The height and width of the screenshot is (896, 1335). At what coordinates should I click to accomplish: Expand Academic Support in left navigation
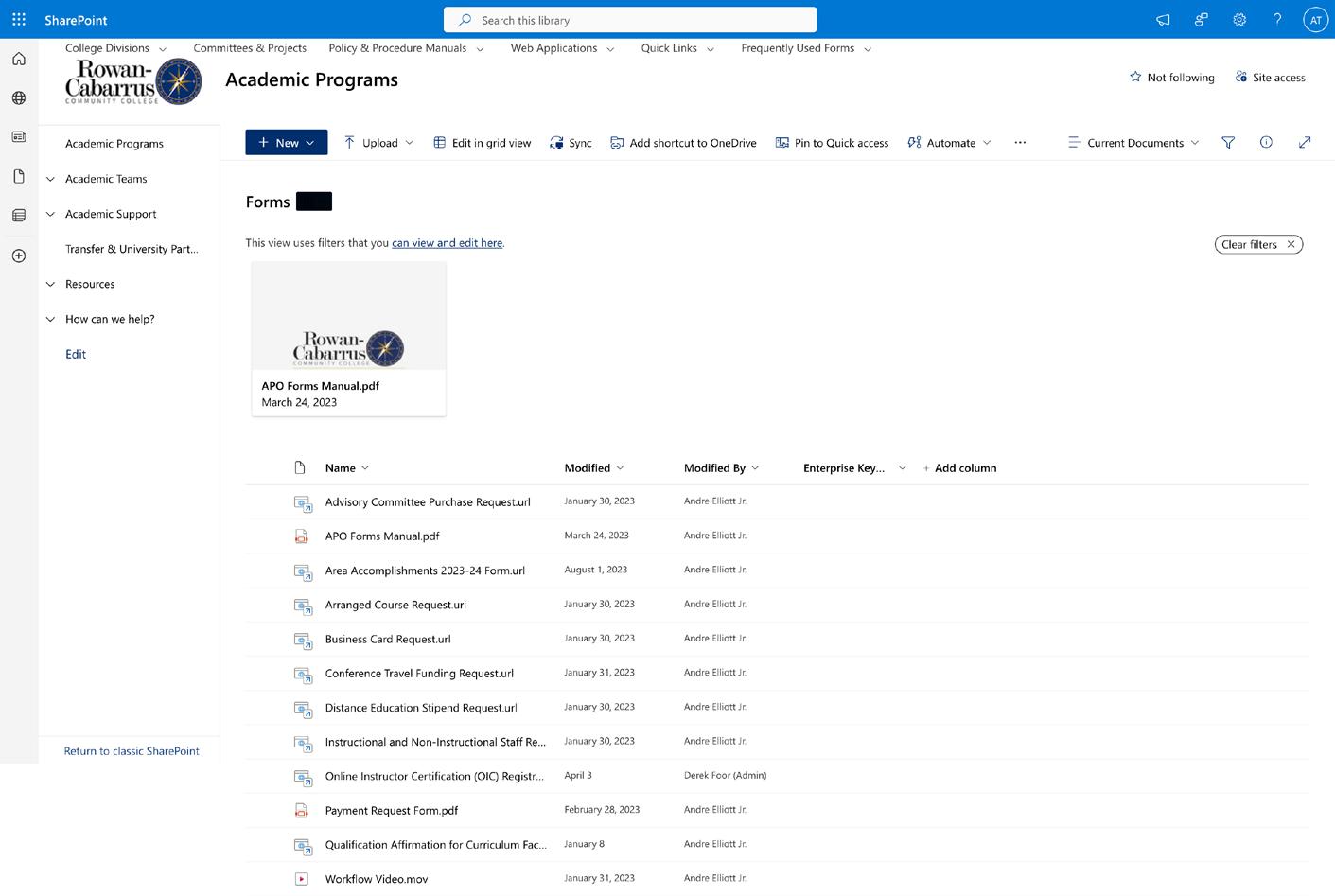[51, 214]
